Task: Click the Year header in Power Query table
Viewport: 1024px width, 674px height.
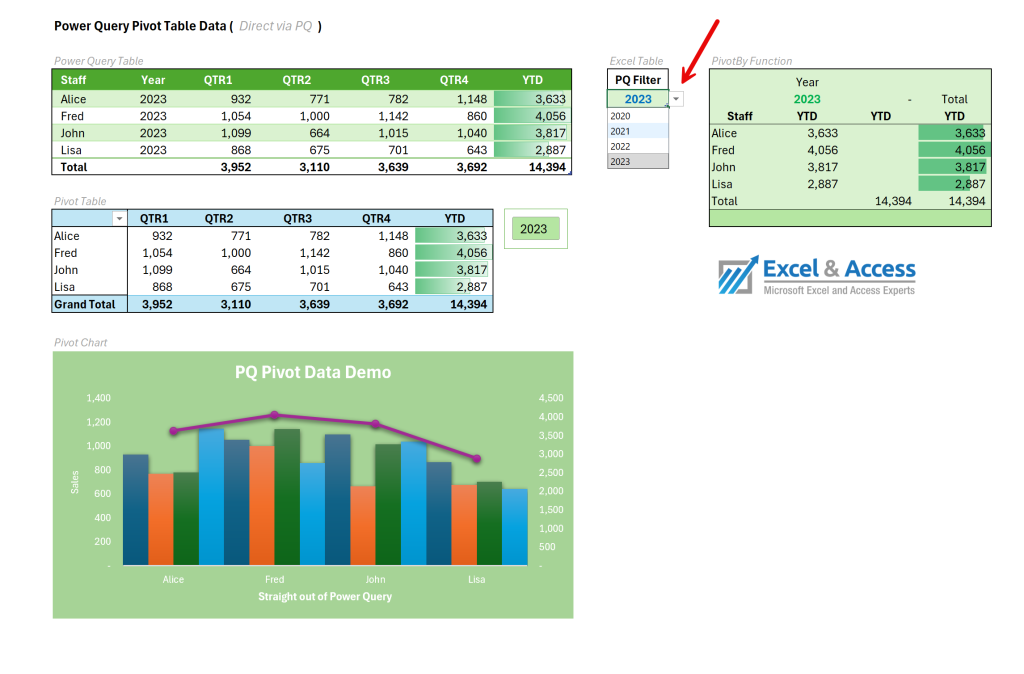Action: pyautogui.click(x=153, y=80)
